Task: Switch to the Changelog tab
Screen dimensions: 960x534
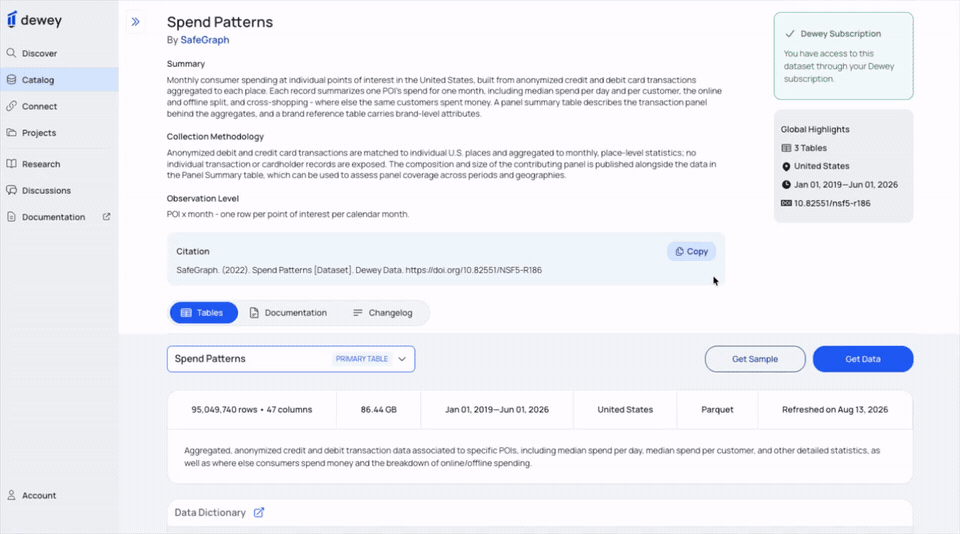Action: pyautogui.click(x=383, y=313)
